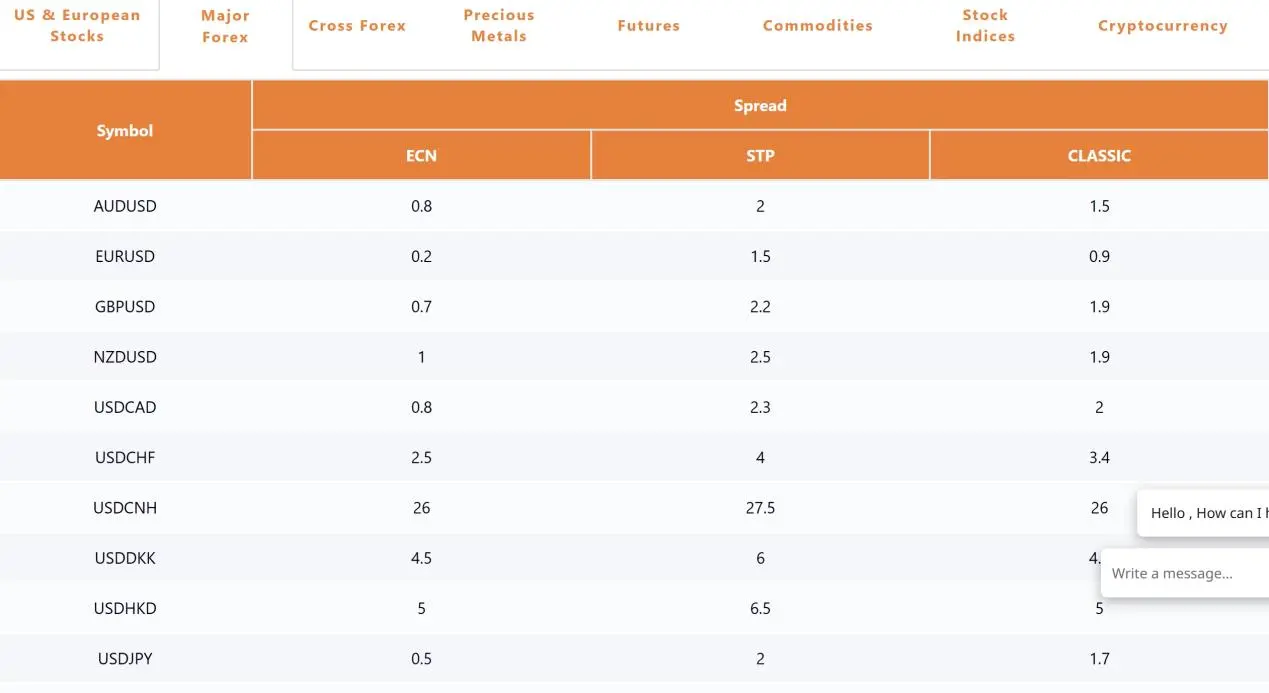This screenshot has width=1269, height=693.
Task: Click the USDCHF ECN spread value 2.5
Action: [x=421, y=458]
